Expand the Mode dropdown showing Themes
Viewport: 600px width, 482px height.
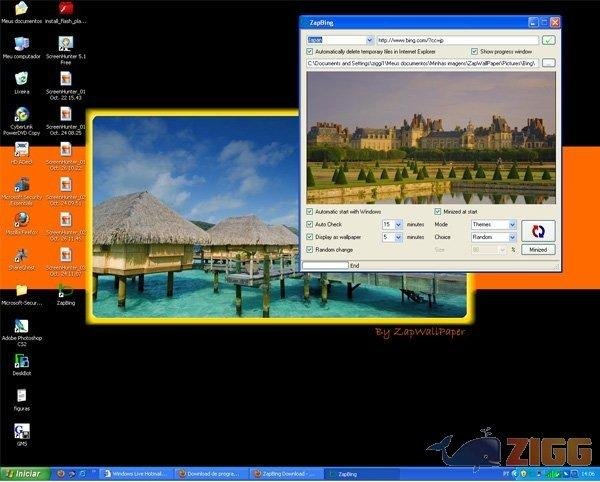512,225
